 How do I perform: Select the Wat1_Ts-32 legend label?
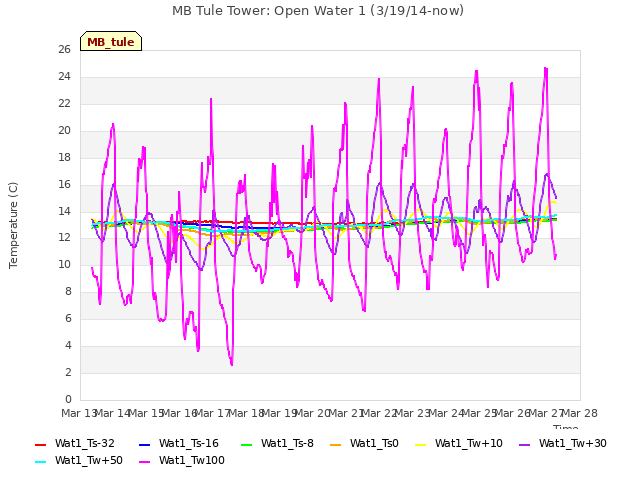click(x=84, y=443)
